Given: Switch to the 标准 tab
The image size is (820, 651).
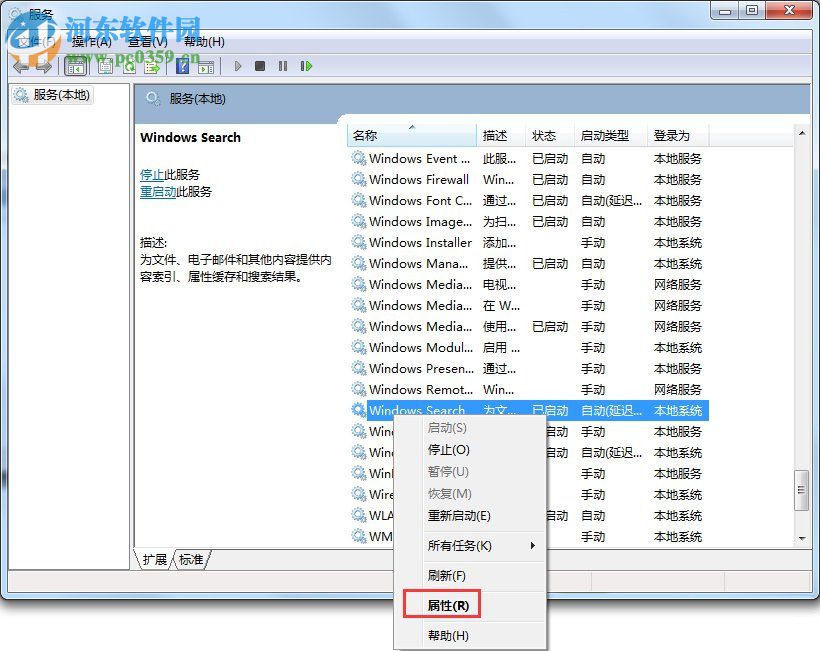Looking at the screenshot, I should (x=190, y=561).
